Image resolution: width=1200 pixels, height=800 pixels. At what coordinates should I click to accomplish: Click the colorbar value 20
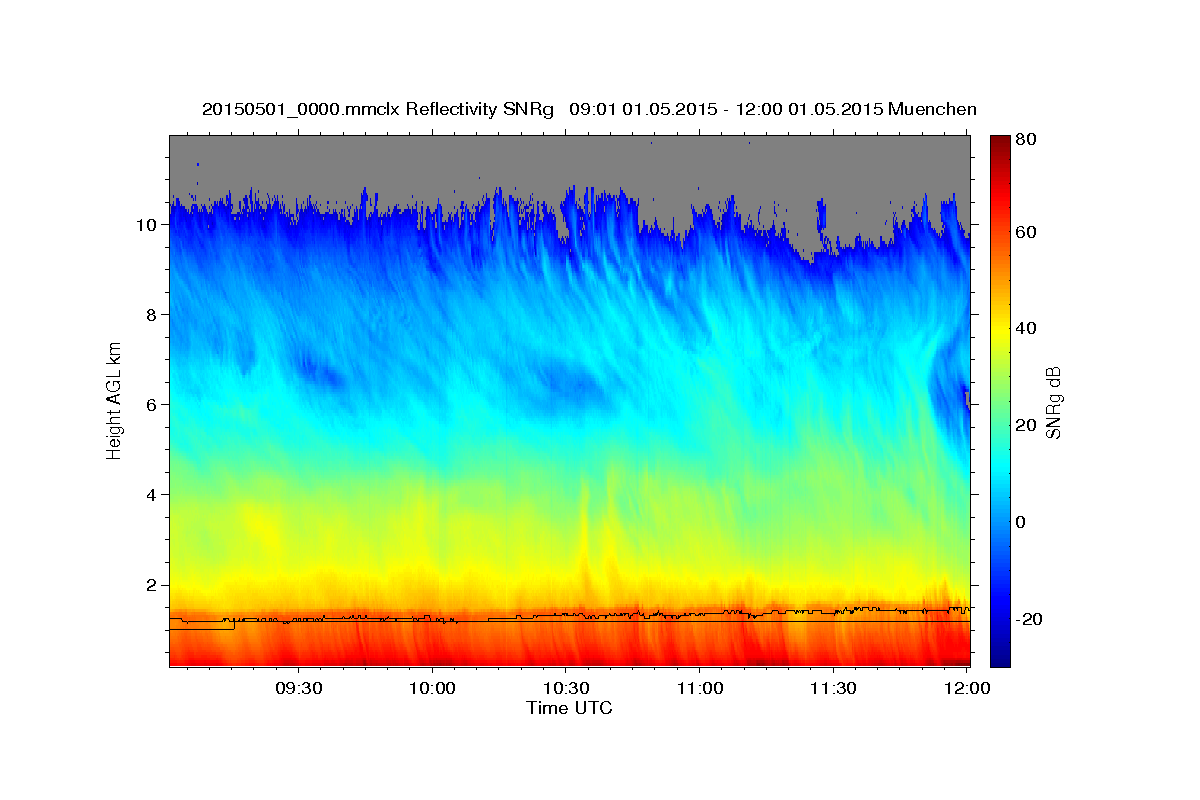click(x=1025, y=426)
